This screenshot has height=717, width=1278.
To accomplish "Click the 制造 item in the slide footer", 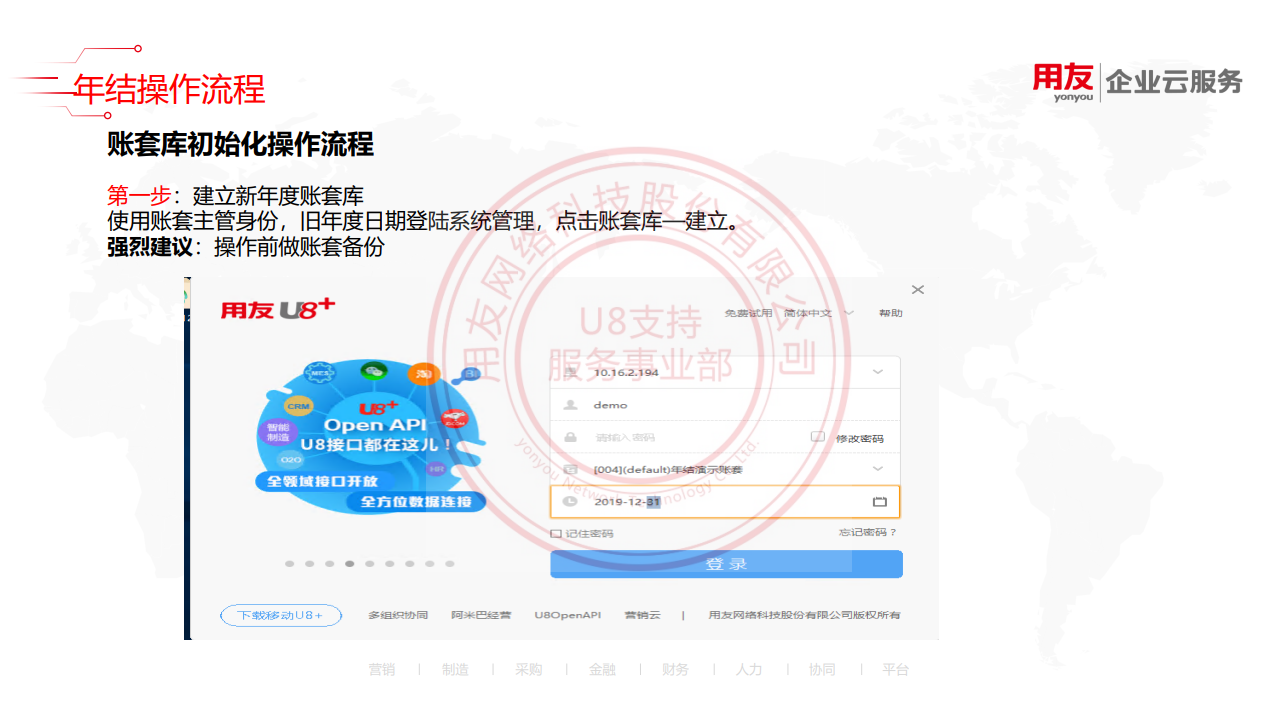I will (455, 670).
